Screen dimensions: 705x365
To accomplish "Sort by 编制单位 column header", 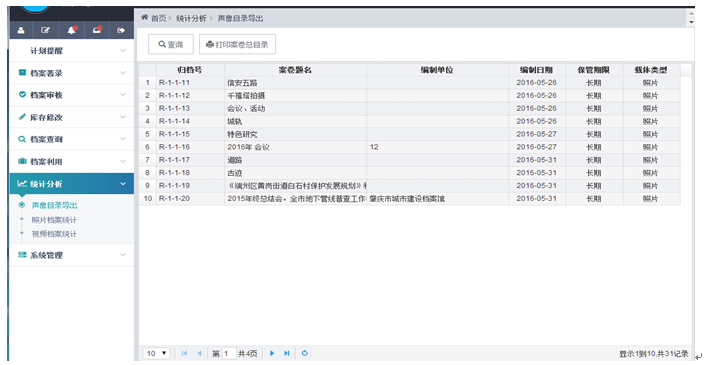I will pos(437,70).
